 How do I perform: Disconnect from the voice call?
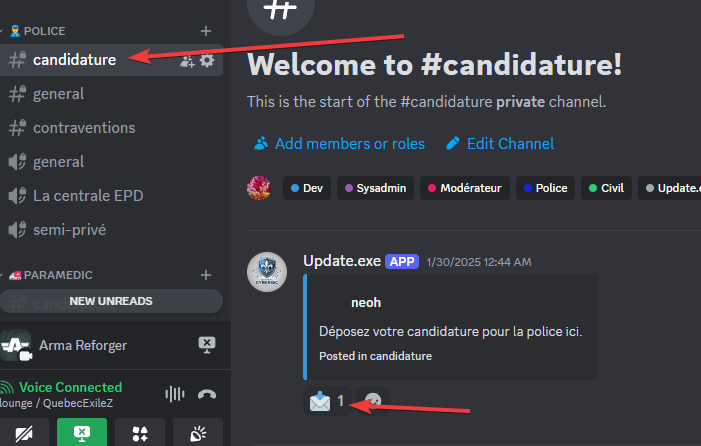[x=207, y=394]
